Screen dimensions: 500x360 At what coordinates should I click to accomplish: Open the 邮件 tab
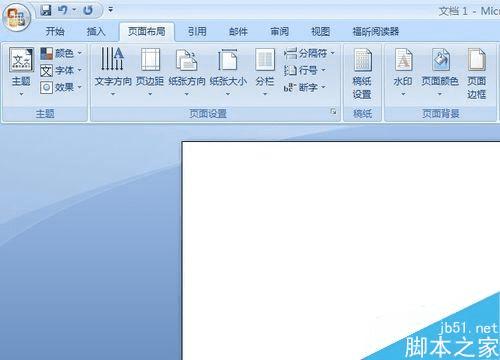238,32
